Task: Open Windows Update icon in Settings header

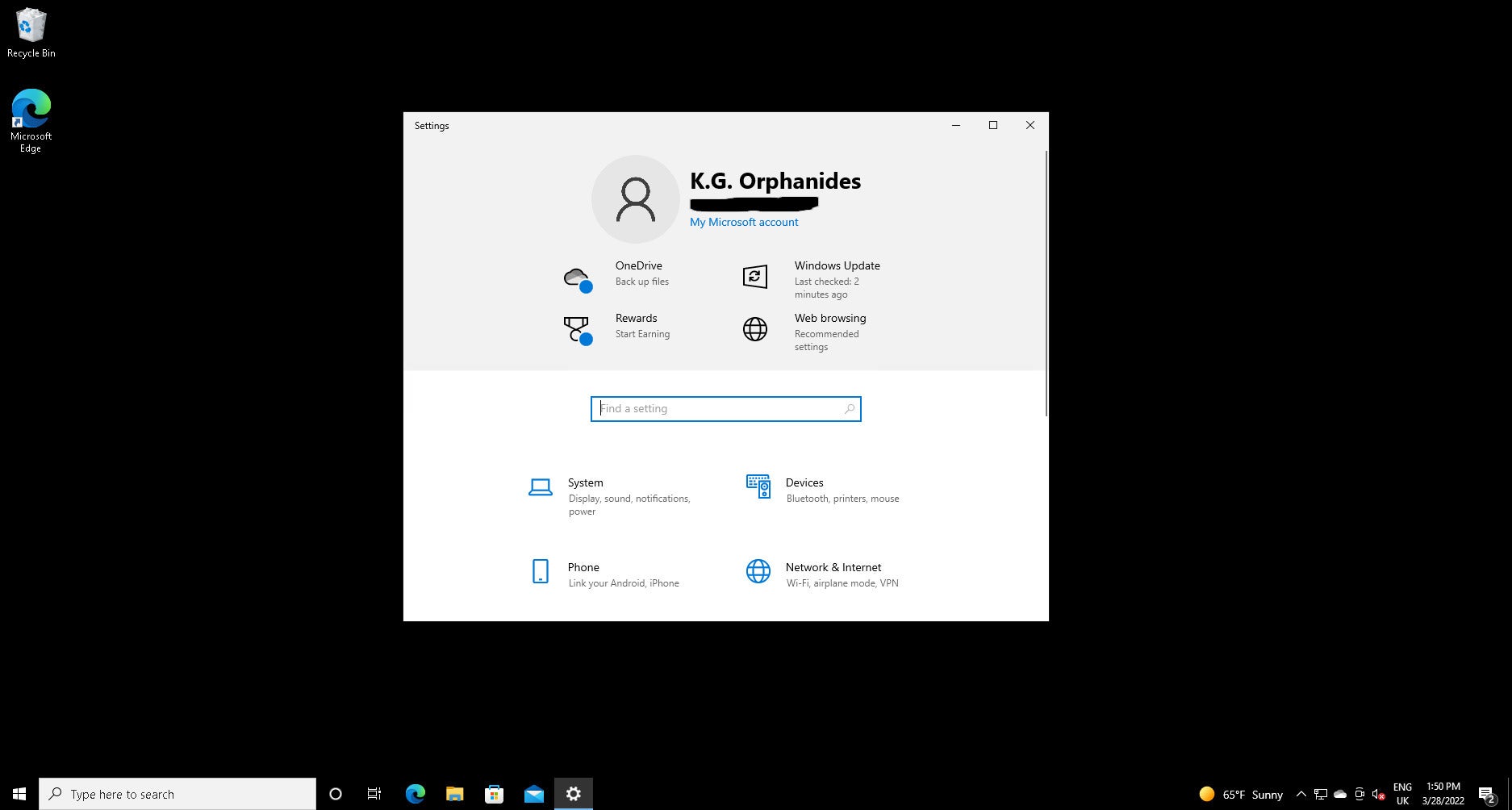Action: 755,277
